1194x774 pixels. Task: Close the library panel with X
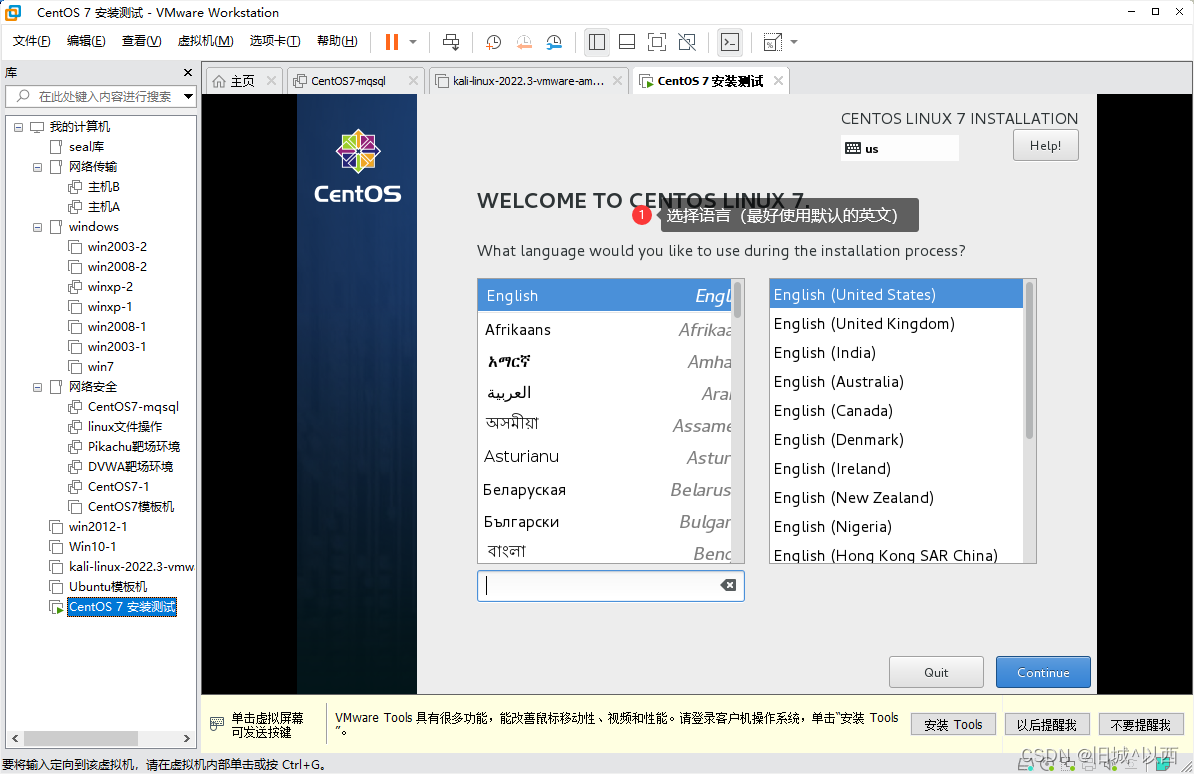click(188, 72)
